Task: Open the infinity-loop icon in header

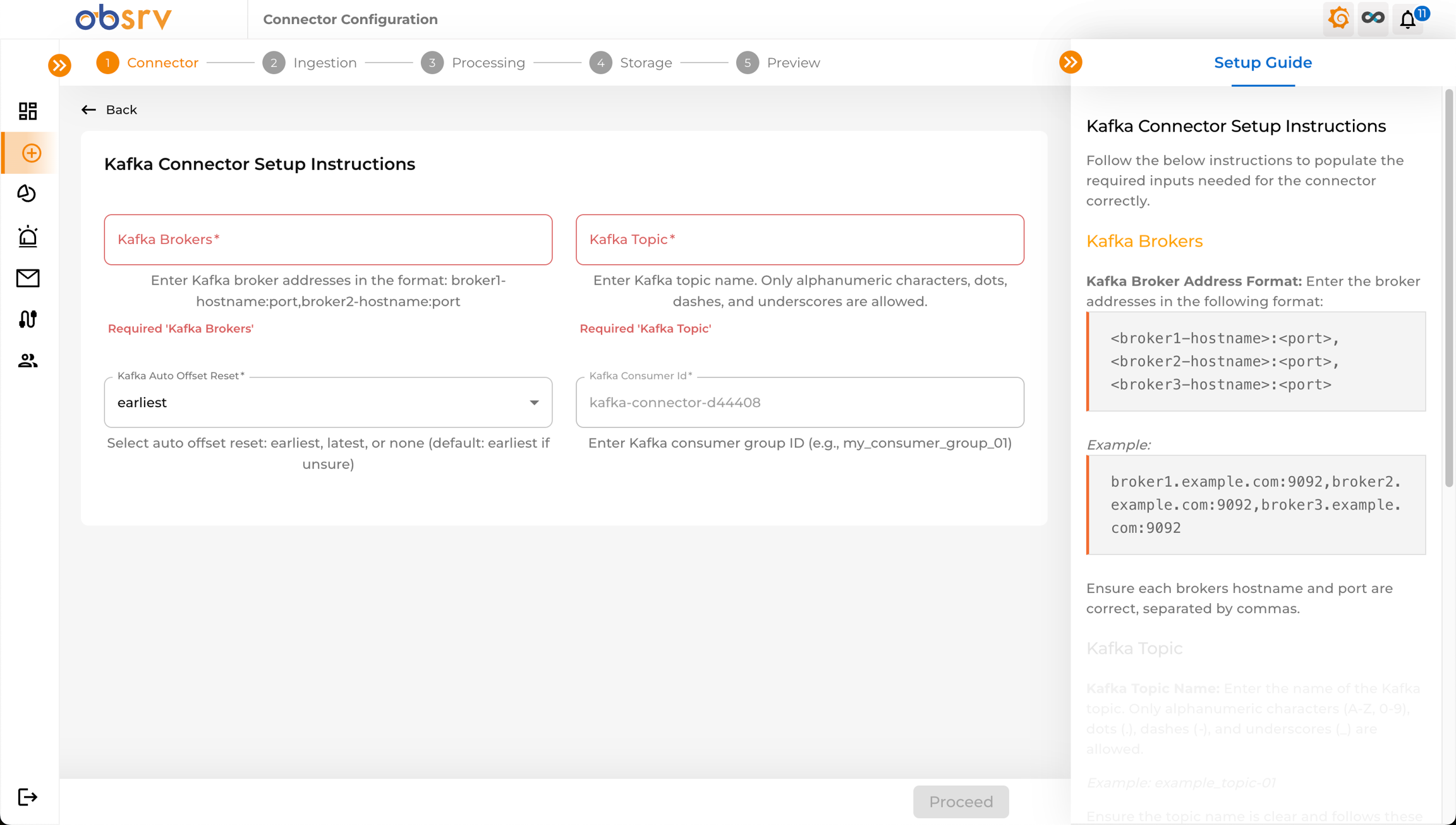Action: [x=1373, y=19]
